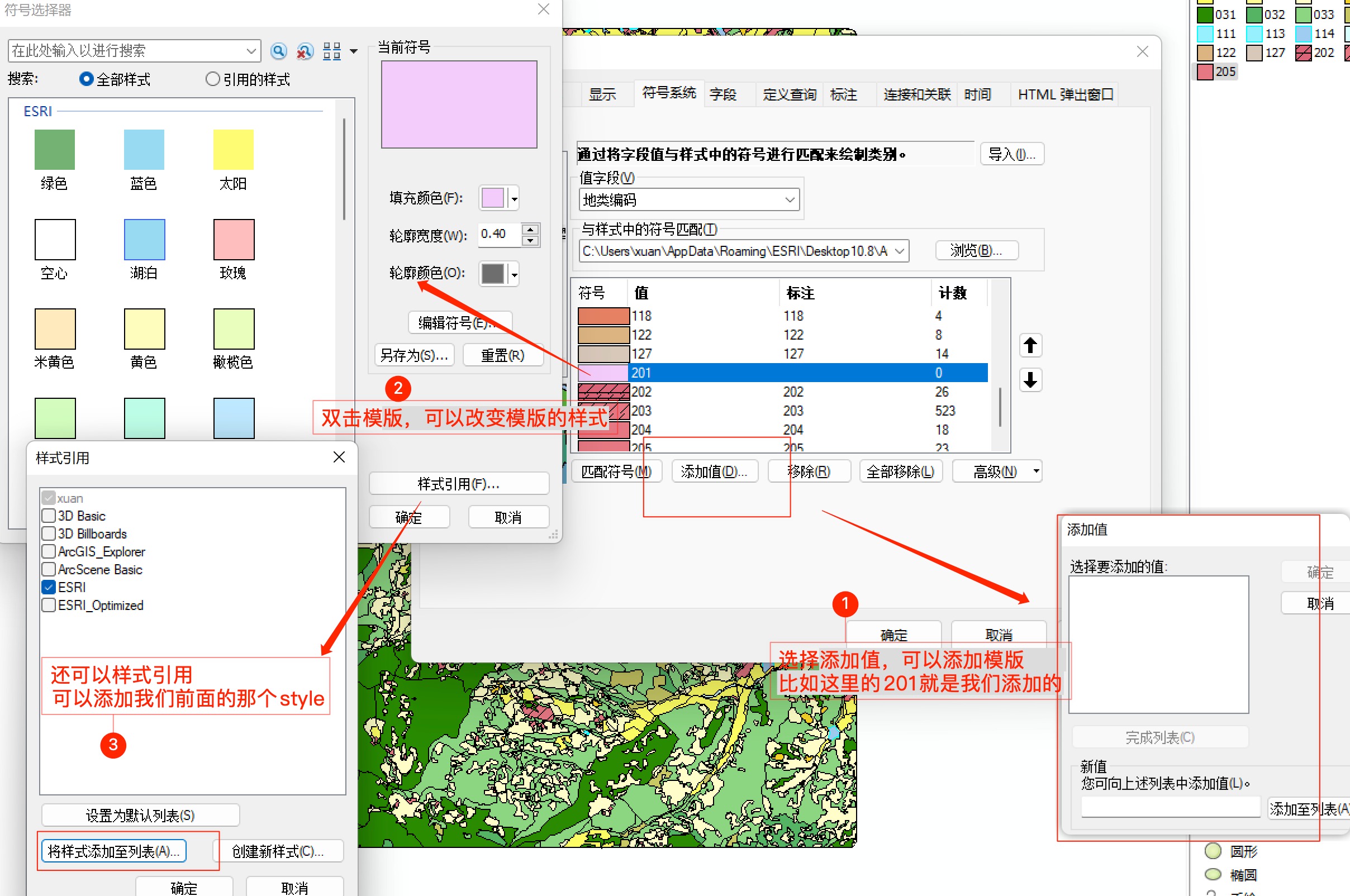
Task: Open the fill color 填充颜色 dropdown arrow
Action: click(x=514, y=199)
